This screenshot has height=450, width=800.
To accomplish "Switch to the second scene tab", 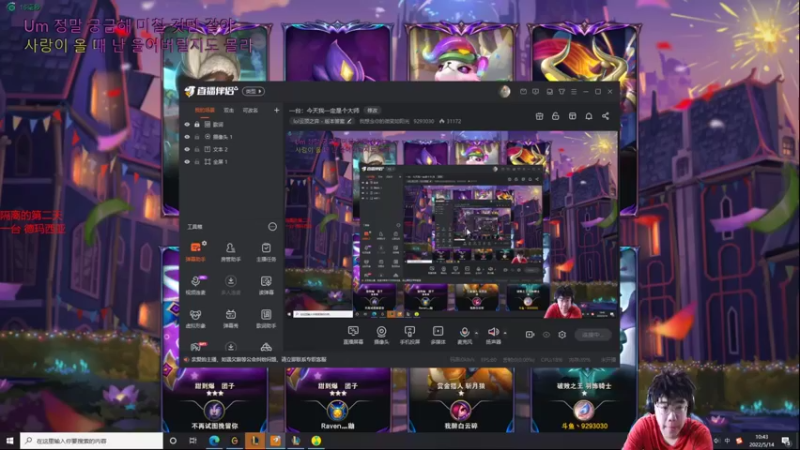I will pyautogui.click(x=229, y=110).
